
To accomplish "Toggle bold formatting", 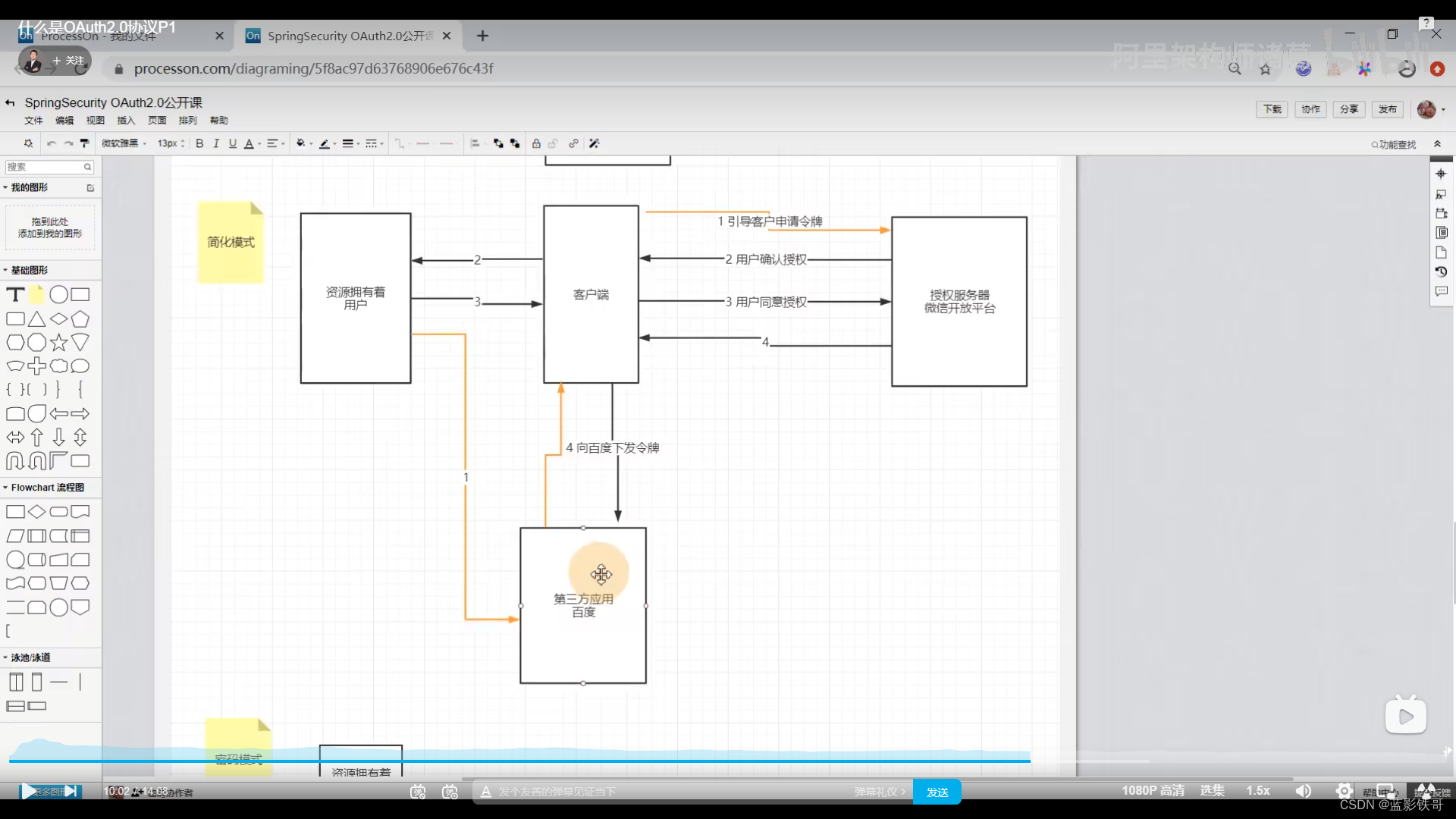I will coord(199,143).
